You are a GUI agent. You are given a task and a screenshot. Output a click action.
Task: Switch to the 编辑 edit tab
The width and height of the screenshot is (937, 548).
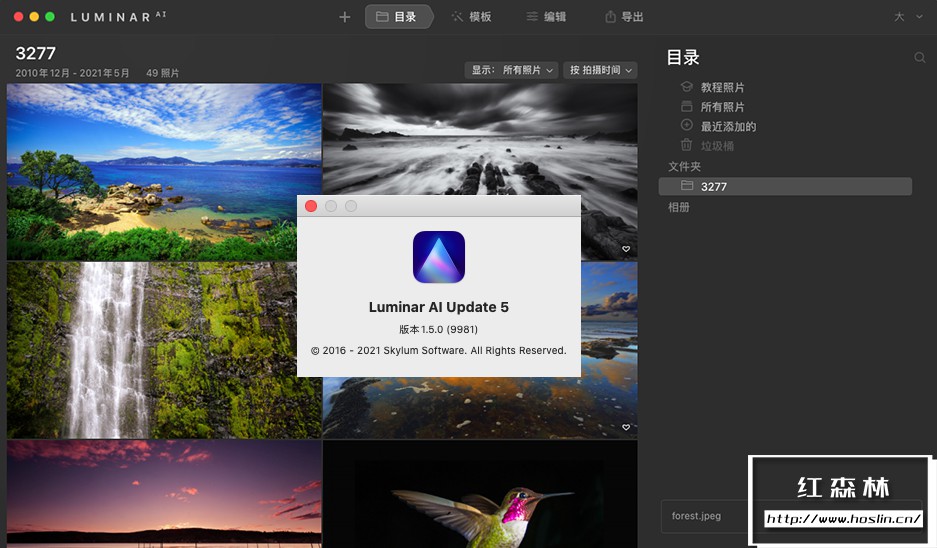tap(546, 17)
